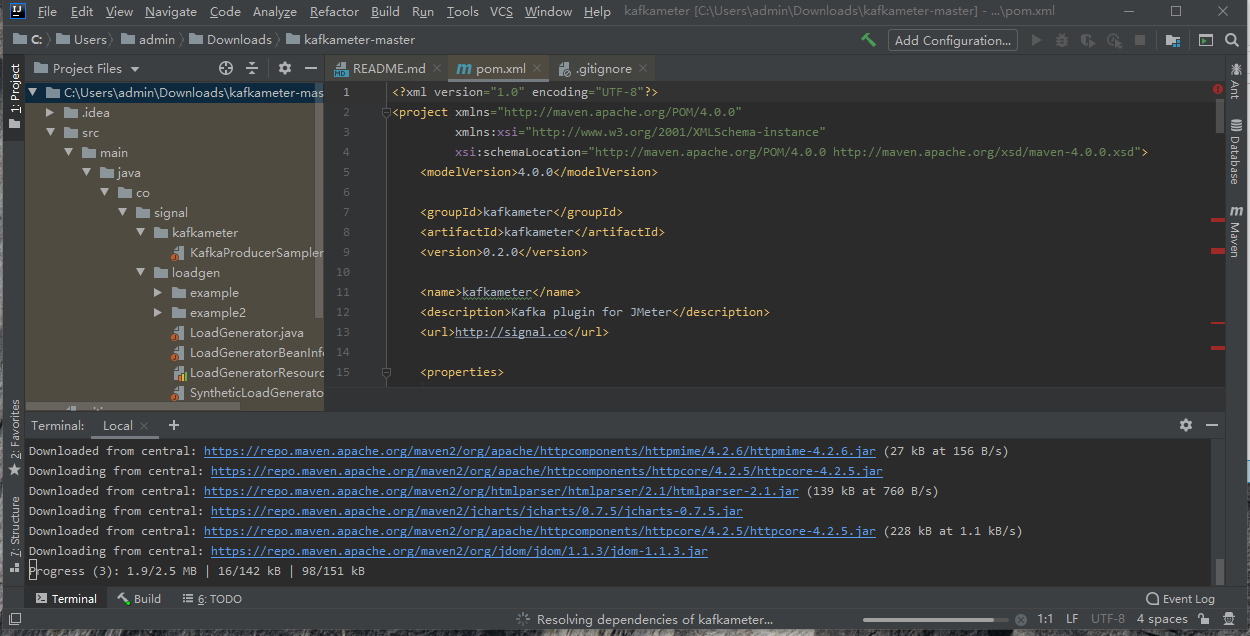This screenshot has height=636, width=1250.
Task: Open the Database tool window
Action: click(x=1237, y=152)
